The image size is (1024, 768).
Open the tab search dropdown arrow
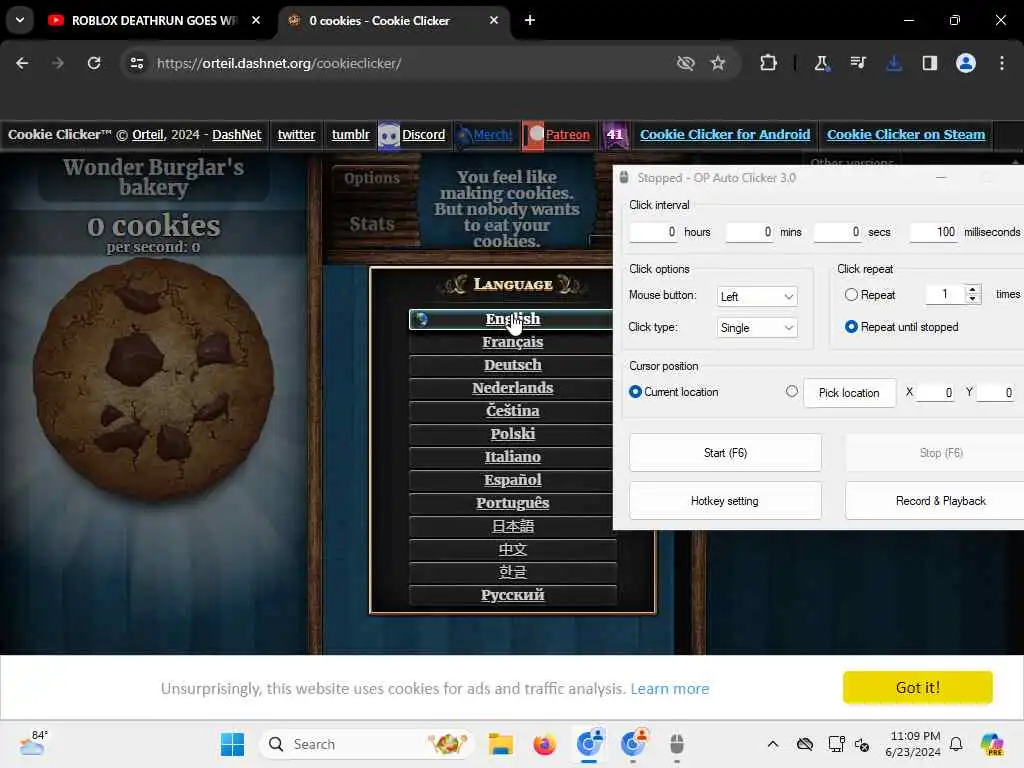click(20, 20)
